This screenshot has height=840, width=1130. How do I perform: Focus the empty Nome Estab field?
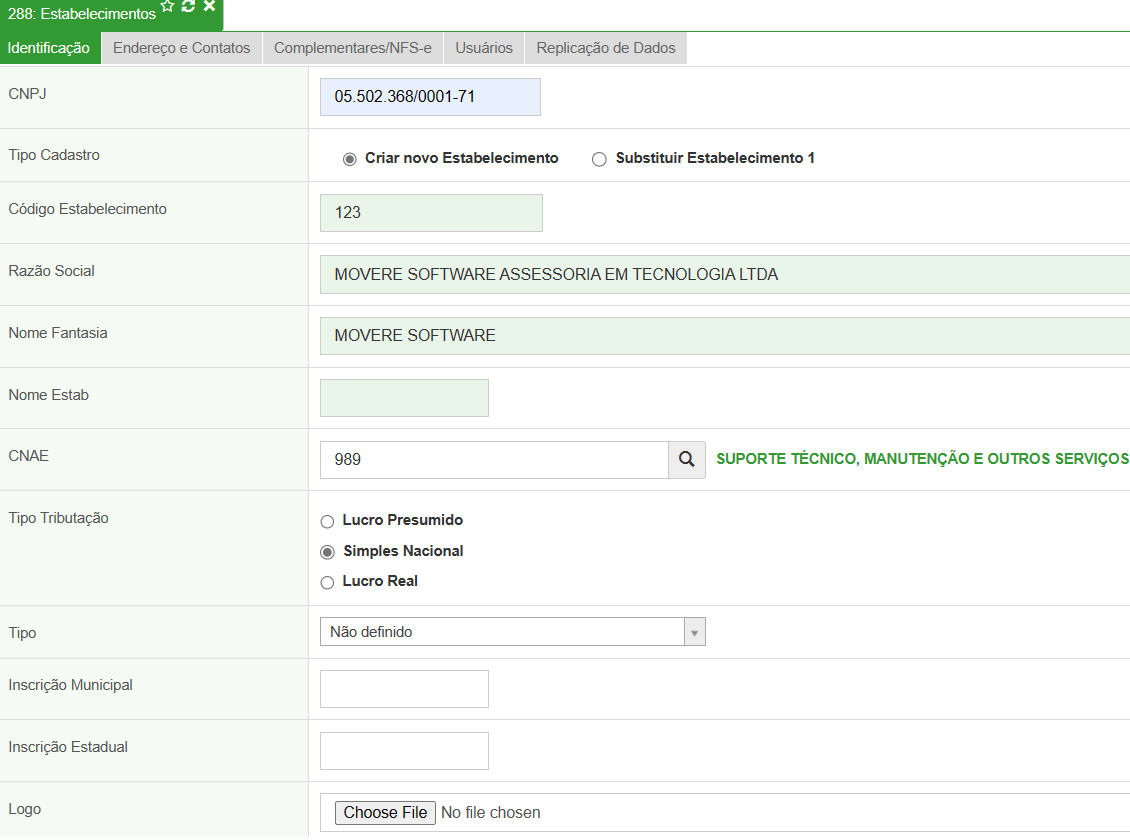pos(404,398)
